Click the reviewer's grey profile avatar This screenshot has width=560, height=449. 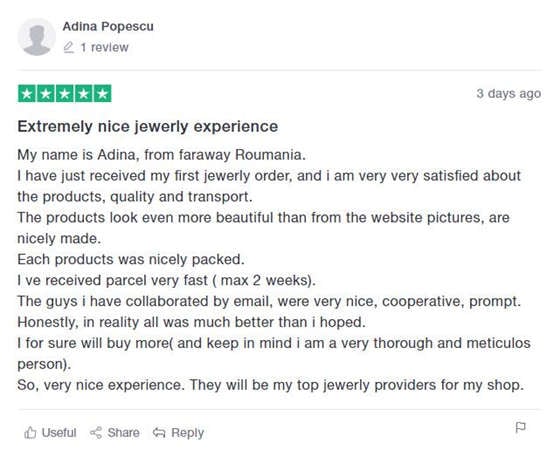click(36, 37)
